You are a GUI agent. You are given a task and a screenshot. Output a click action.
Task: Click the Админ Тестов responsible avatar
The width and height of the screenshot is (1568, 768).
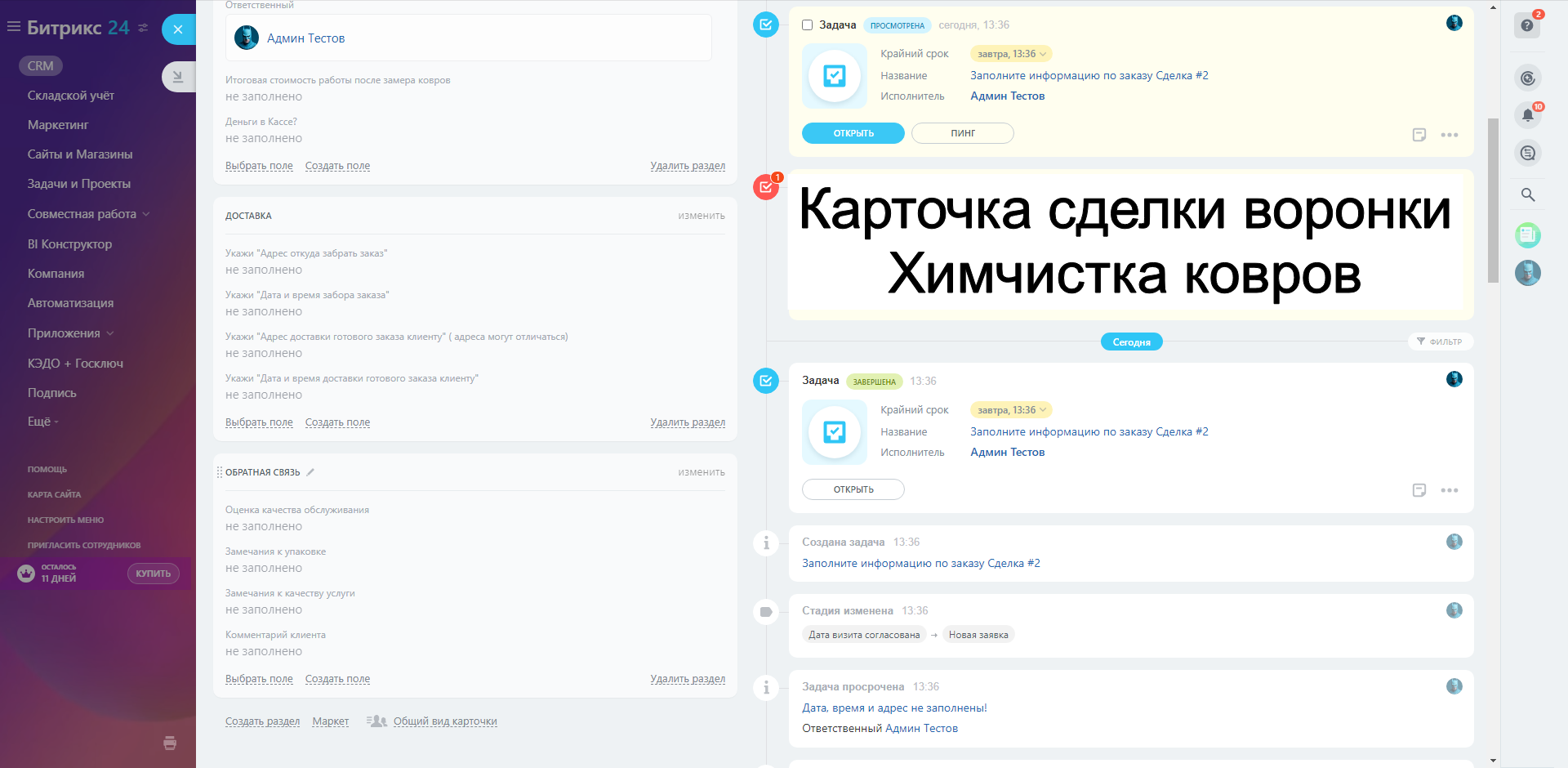click(247, 38)
